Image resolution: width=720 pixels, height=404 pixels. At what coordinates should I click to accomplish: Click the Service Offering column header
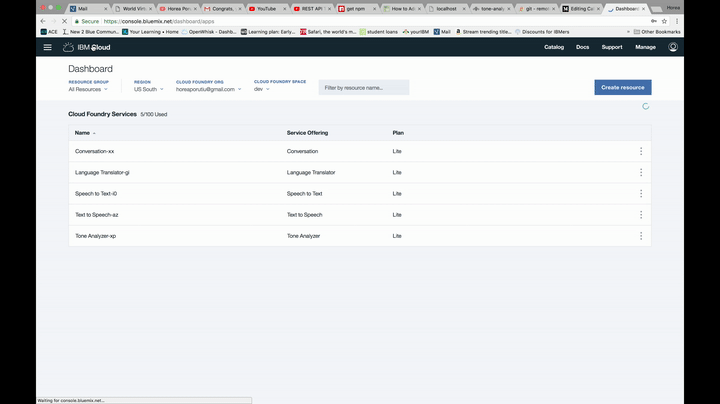[307, 133]
